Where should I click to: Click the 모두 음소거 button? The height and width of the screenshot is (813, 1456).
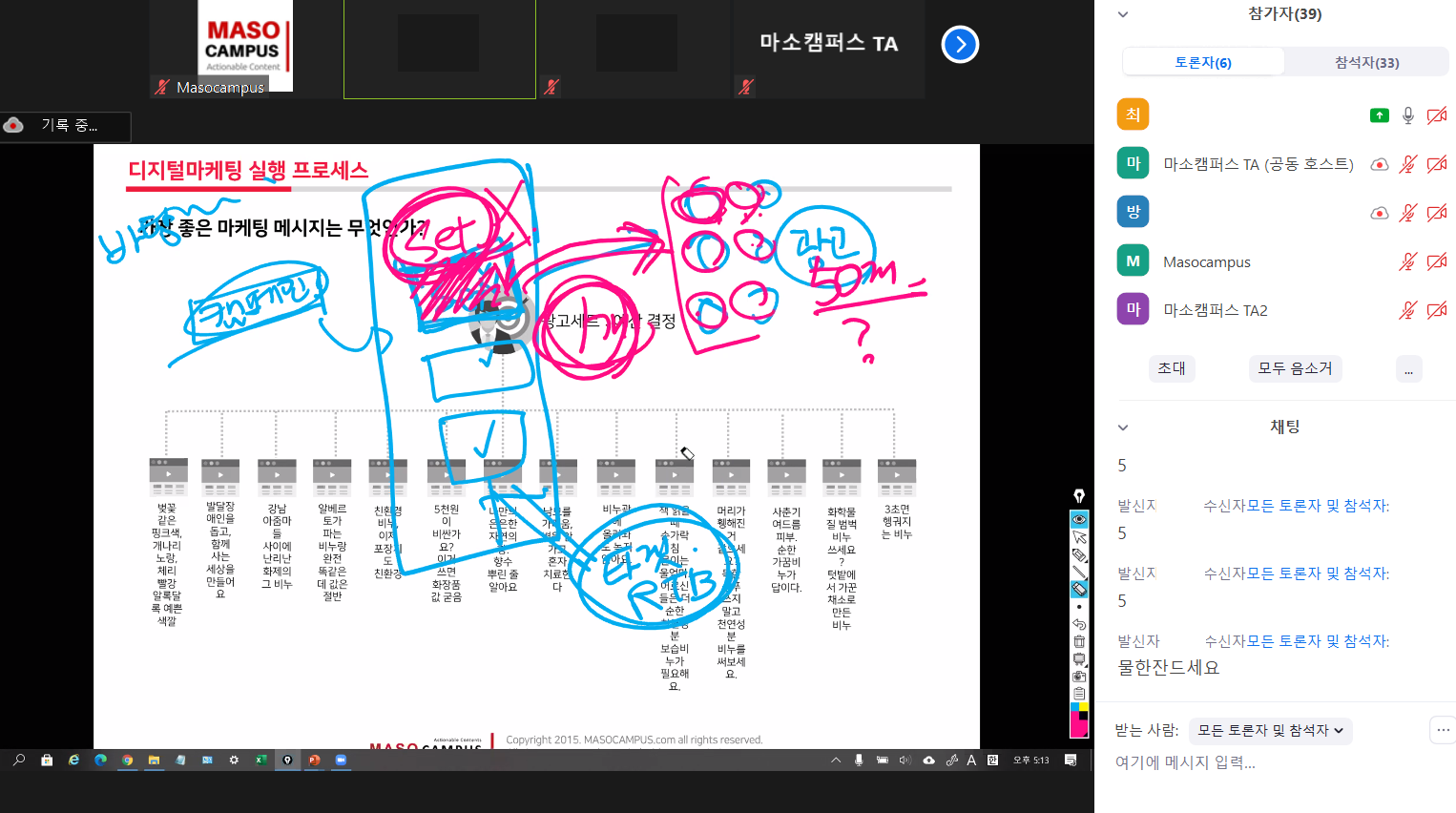[1295, 368]
